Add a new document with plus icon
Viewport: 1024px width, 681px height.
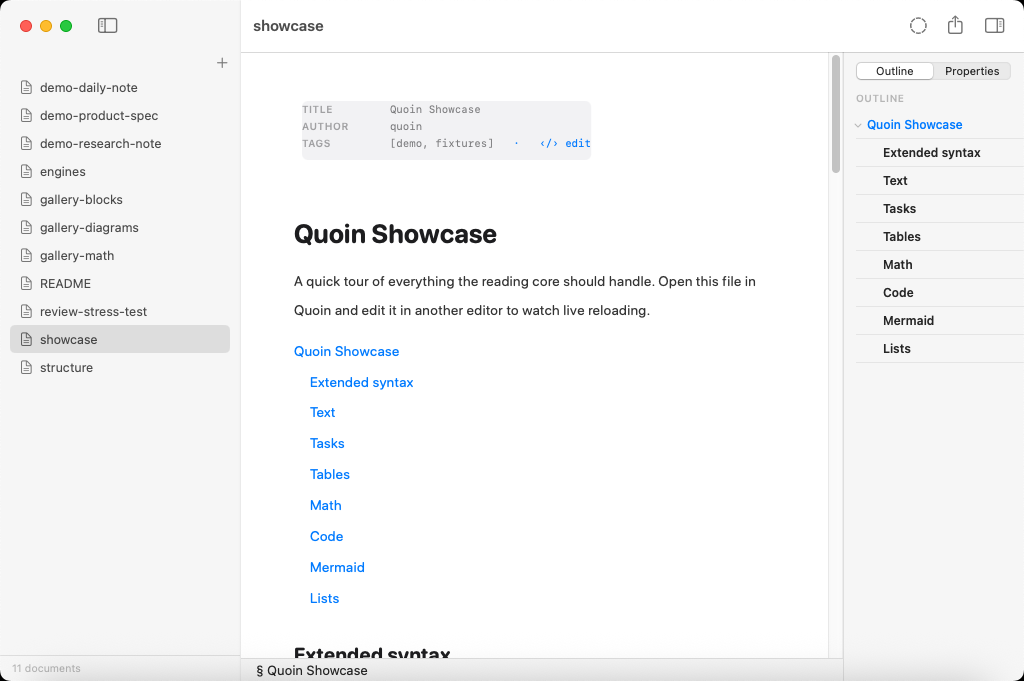(222, 63)
